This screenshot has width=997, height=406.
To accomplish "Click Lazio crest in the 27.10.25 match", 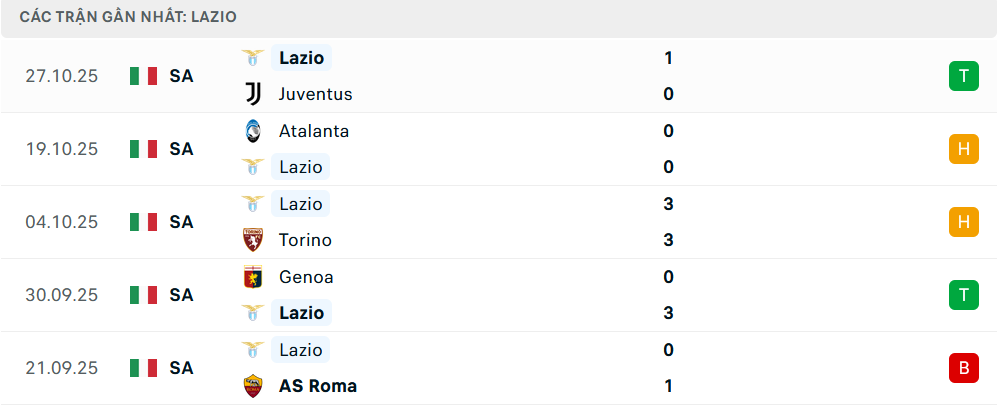I will click(x=253, y=58).
